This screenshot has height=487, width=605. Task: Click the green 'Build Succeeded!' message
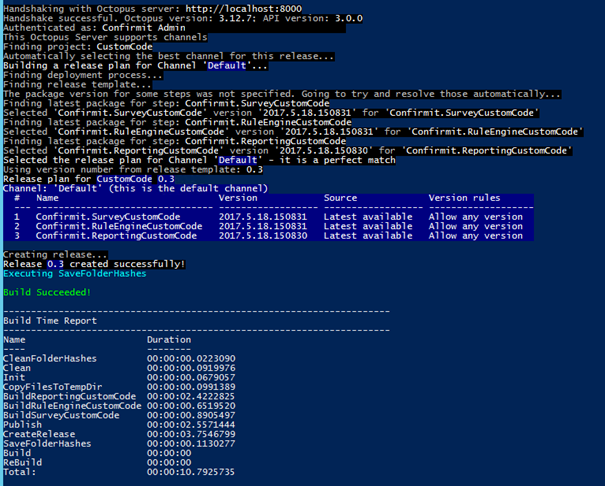coord(47,293)
